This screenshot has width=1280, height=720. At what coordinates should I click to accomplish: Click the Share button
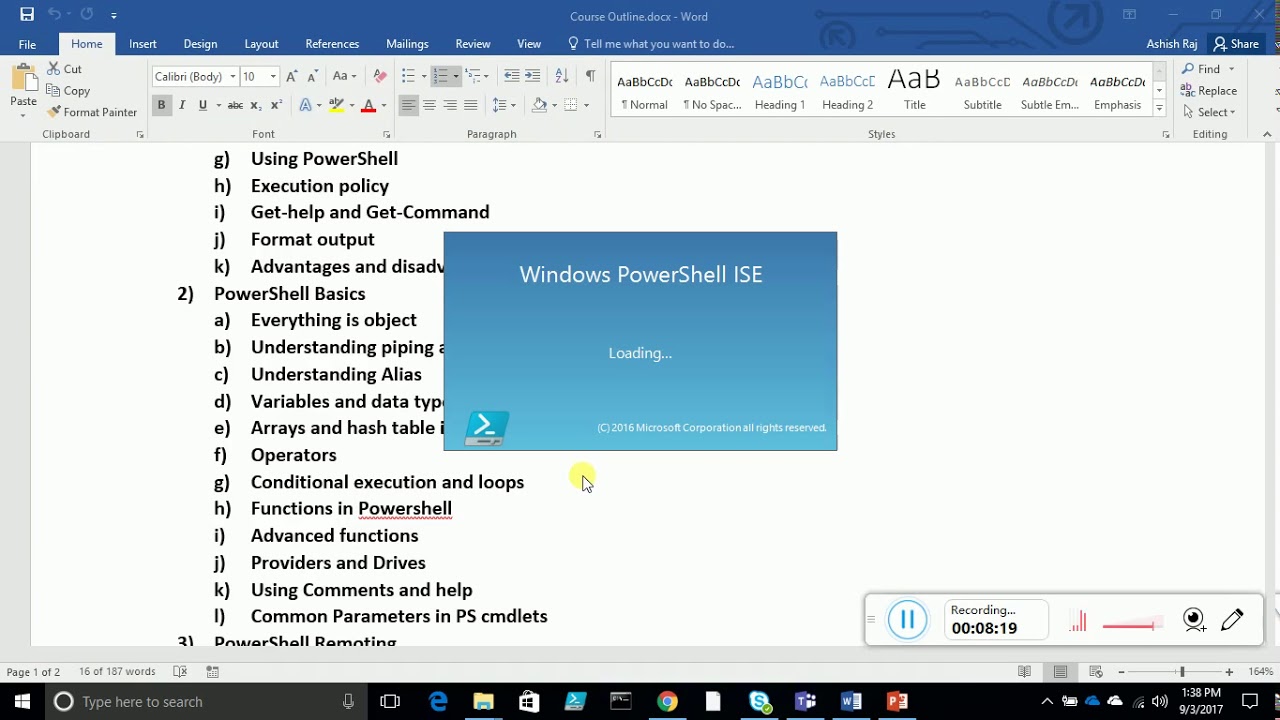click(1236, 44)
